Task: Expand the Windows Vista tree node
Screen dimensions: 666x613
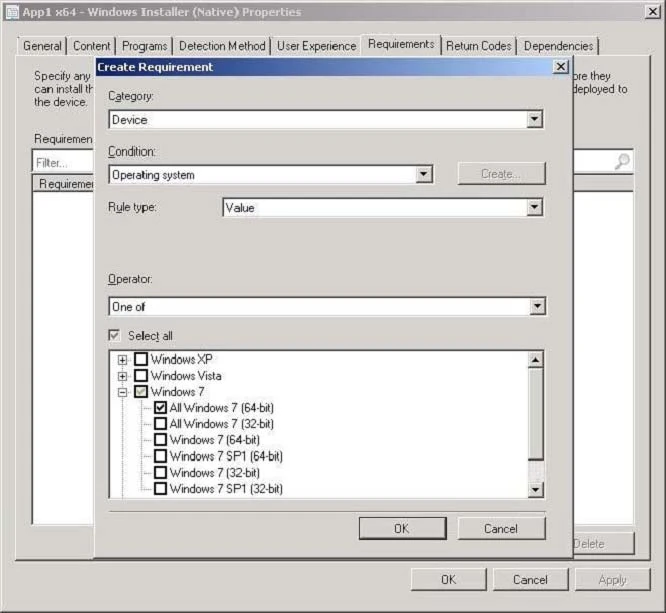Action: 123,376
